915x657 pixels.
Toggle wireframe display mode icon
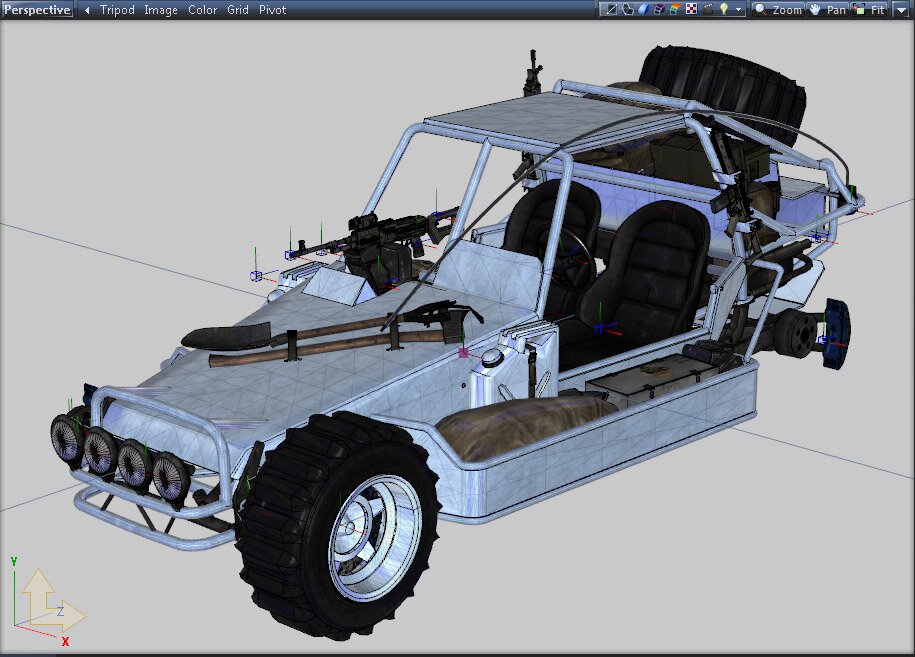(611, 10)
